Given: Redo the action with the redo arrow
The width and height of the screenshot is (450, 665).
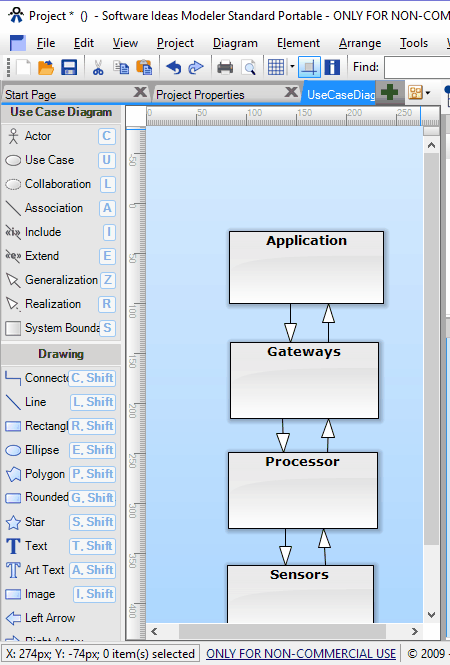Looking at the screenshot, I should pyautogui.click(x=196, y=67).
